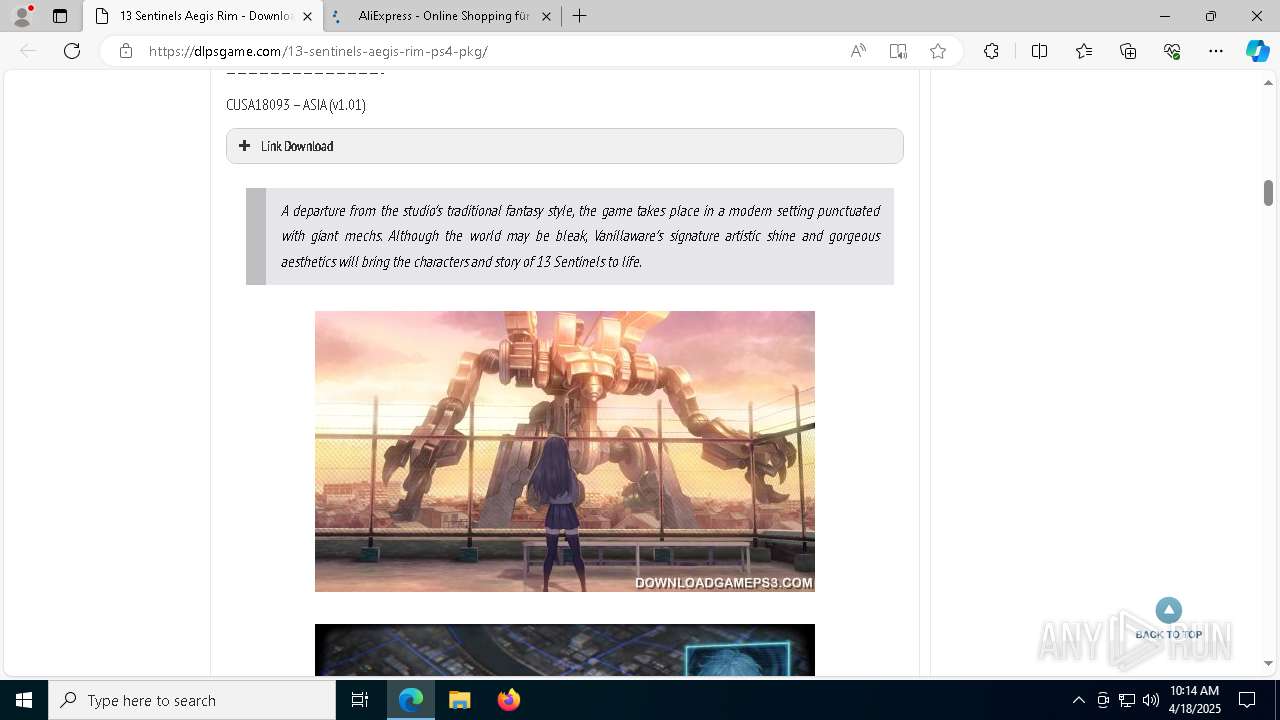This screenshot has height=720, width=1280.
Task: Open a new browser tab
Action: 579,16
